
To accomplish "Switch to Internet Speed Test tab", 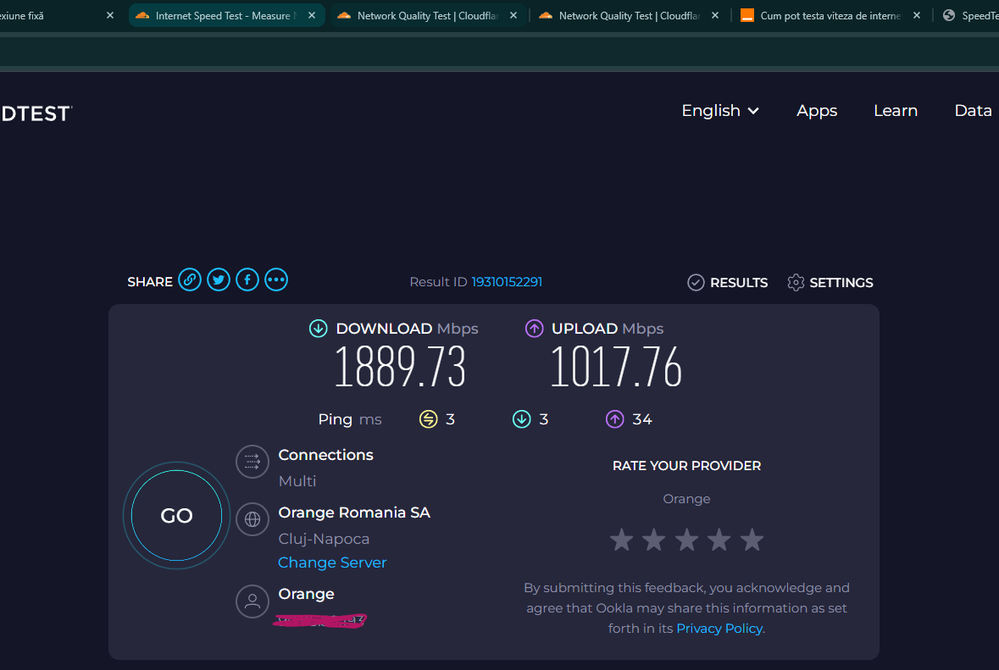I will coord(227,15).
